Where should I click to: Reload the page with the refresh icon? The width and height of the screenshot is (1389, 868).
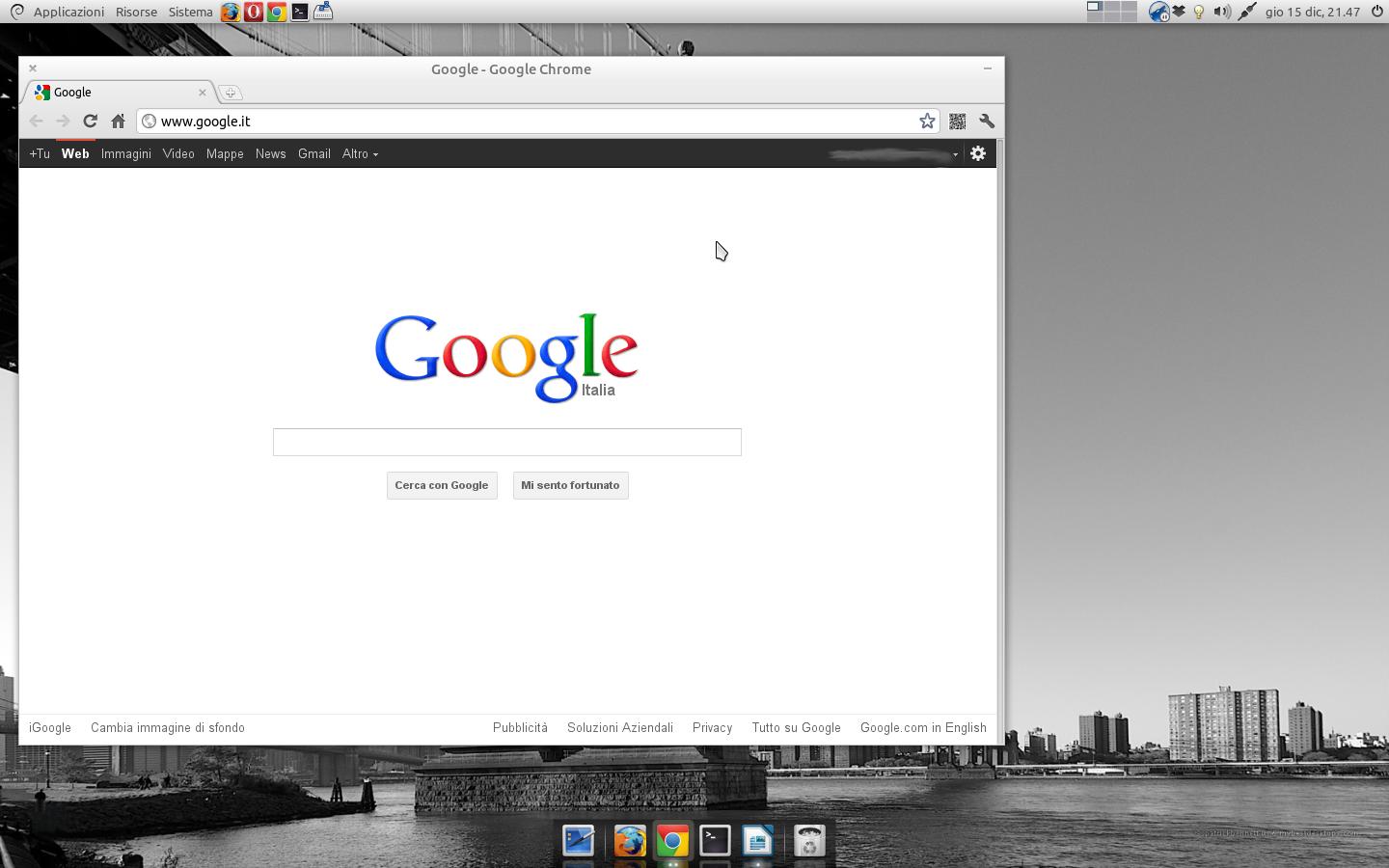click(x=90, y=122)
